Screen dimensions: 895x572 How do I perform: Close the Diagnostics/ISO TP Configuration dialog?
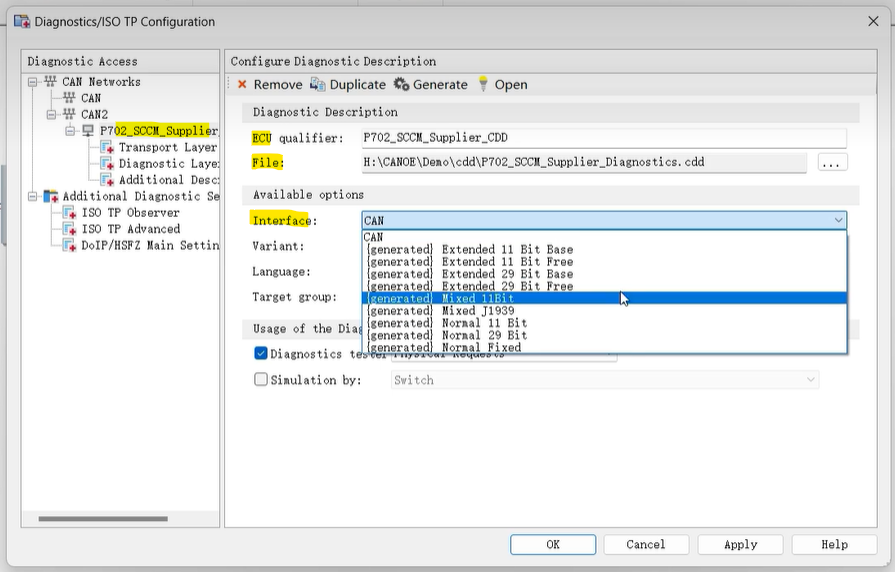[x=873, y=22]
